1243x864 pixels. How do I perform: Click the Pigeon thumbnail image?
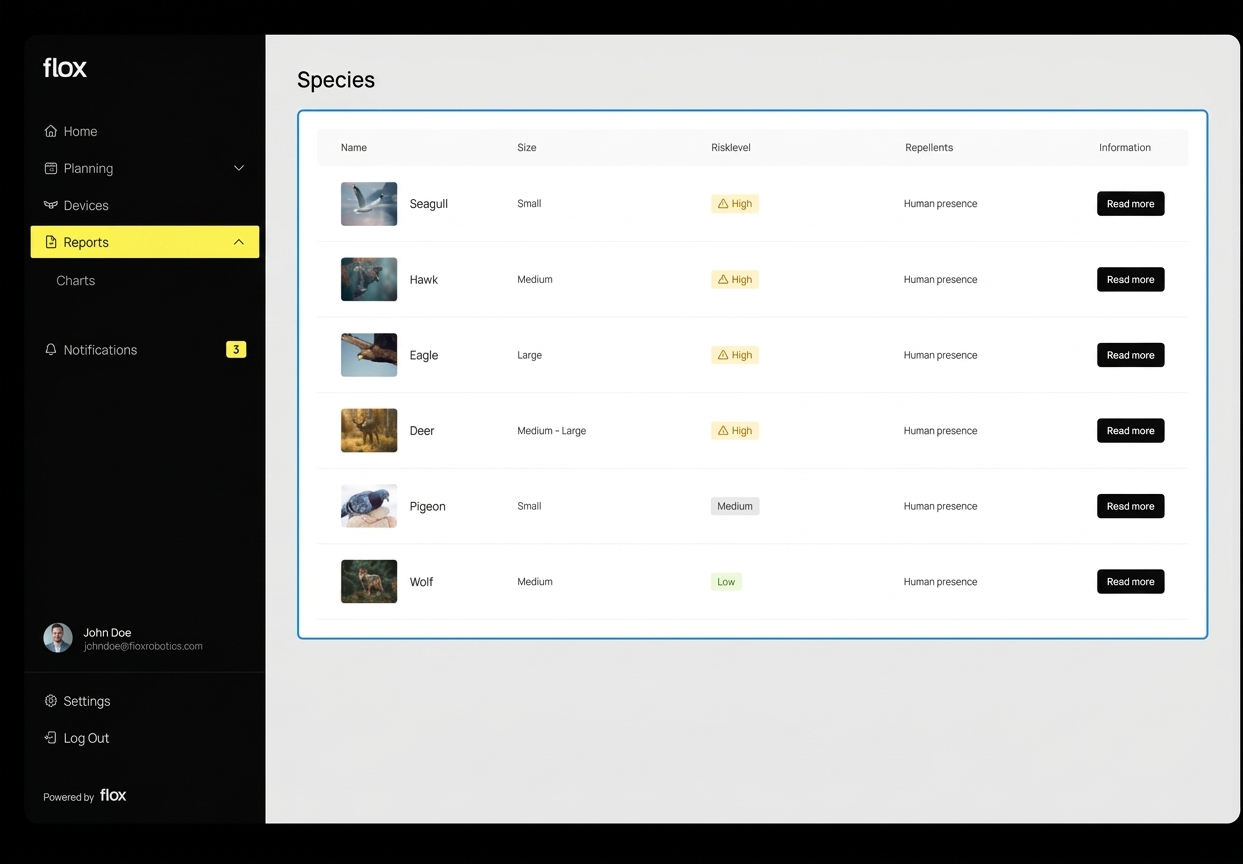click(369, 506)
